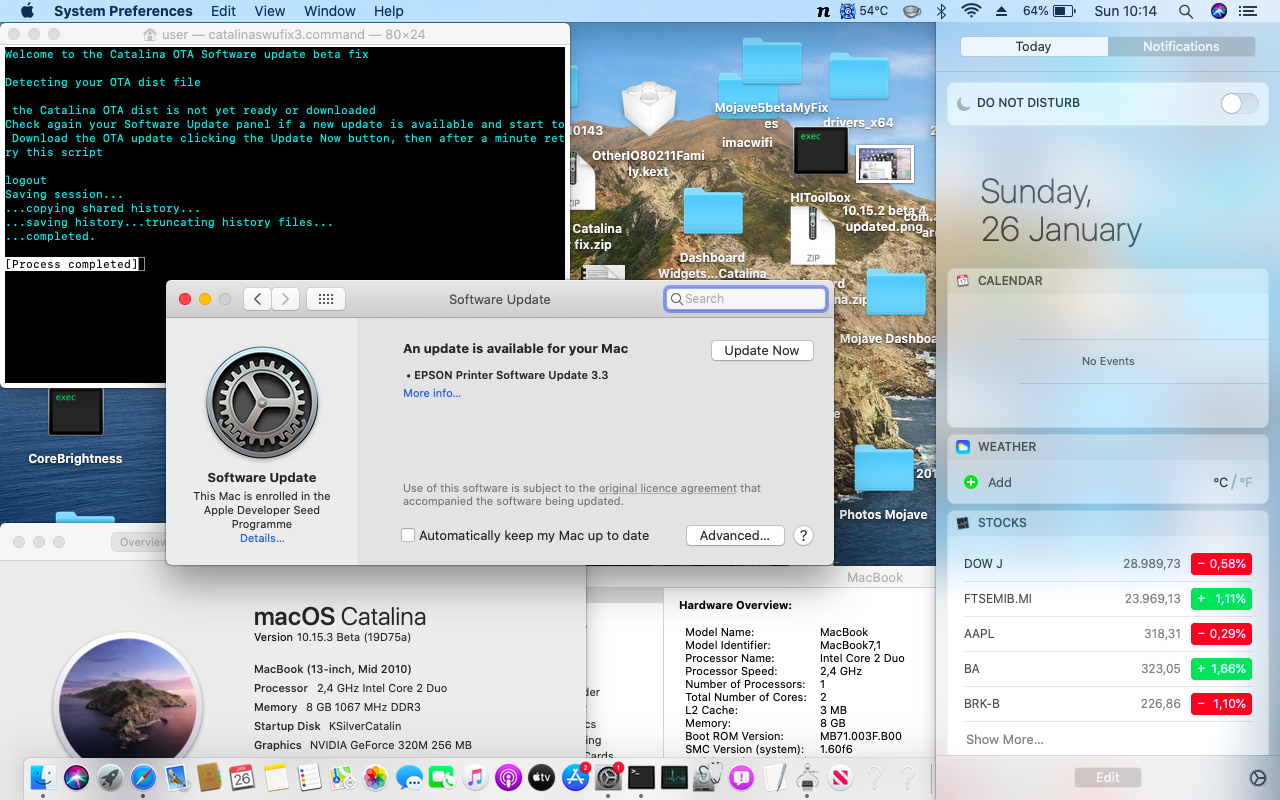
Task: Open Finder from the Dock
Action: pyautogui.click(x=43, y=777)
